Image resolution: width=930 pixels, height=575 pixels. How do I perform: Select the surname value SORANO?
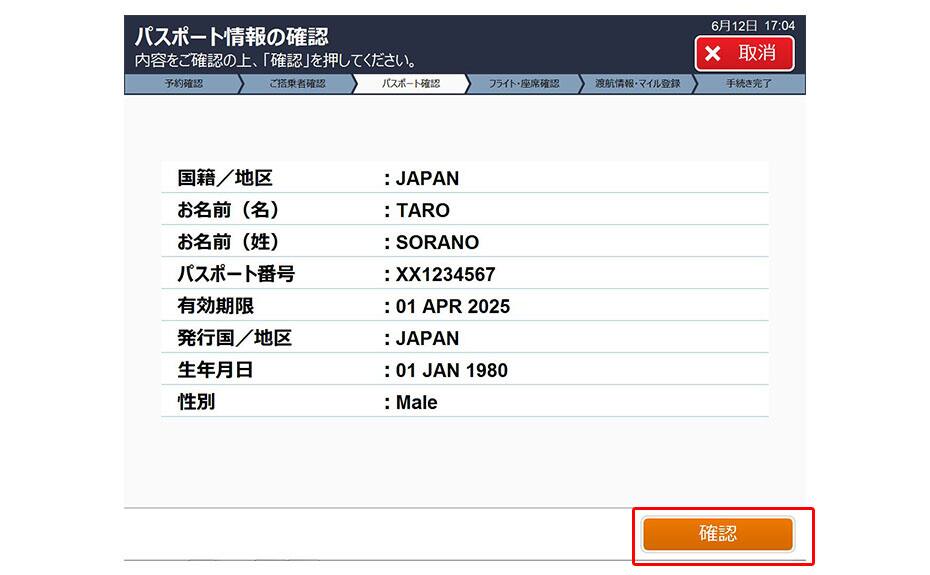point(437,243)
